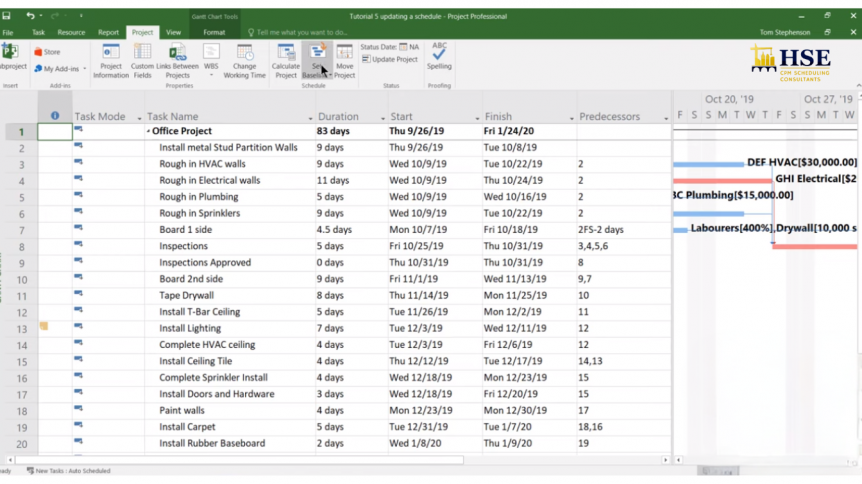Select row header number 5
Image resolution: width=862 pixels, height=484 pixels.
coord(21,197)
